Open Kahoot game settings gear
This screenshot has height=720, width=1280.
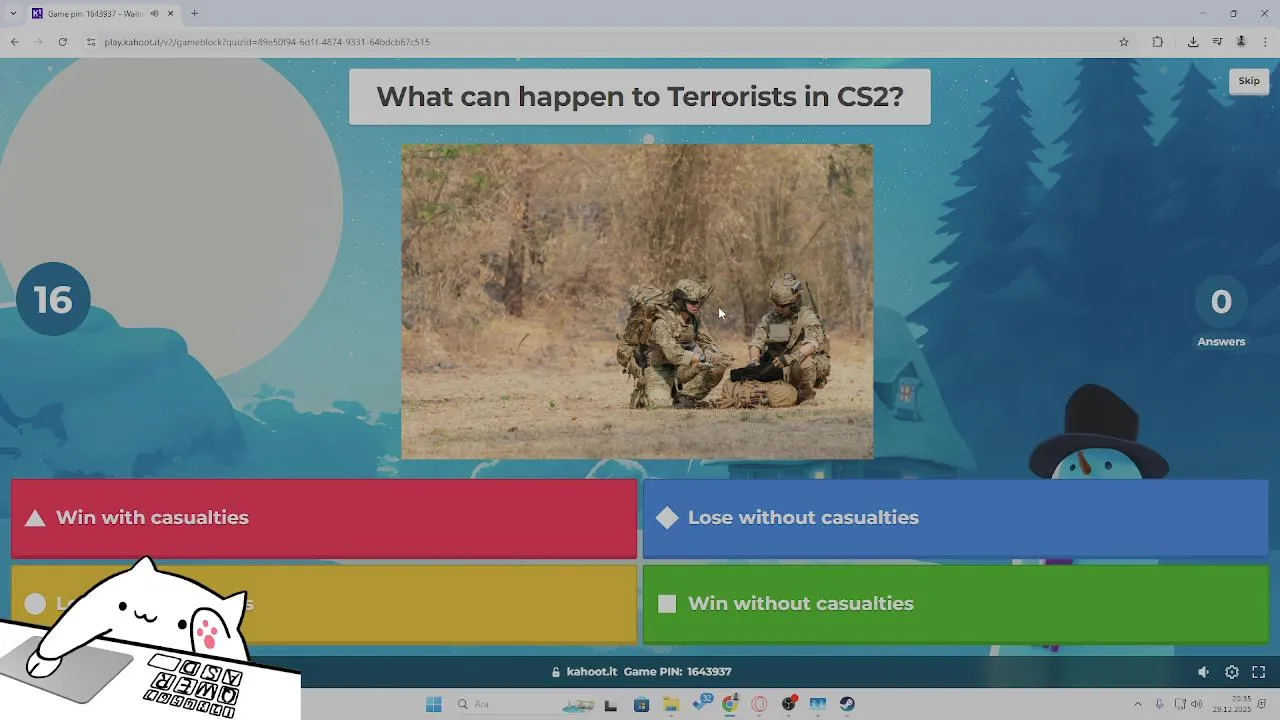click(1232, 672)
